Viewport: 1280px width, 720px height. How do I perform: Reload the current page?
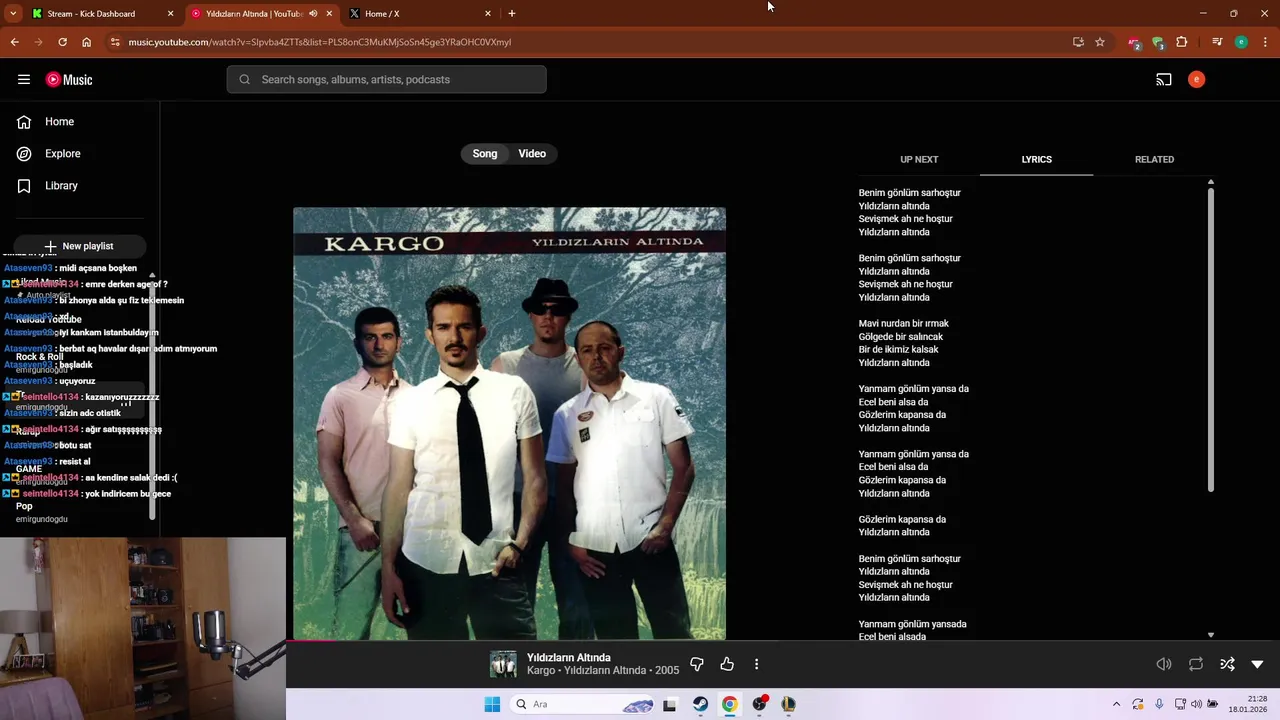click(62, 42)
